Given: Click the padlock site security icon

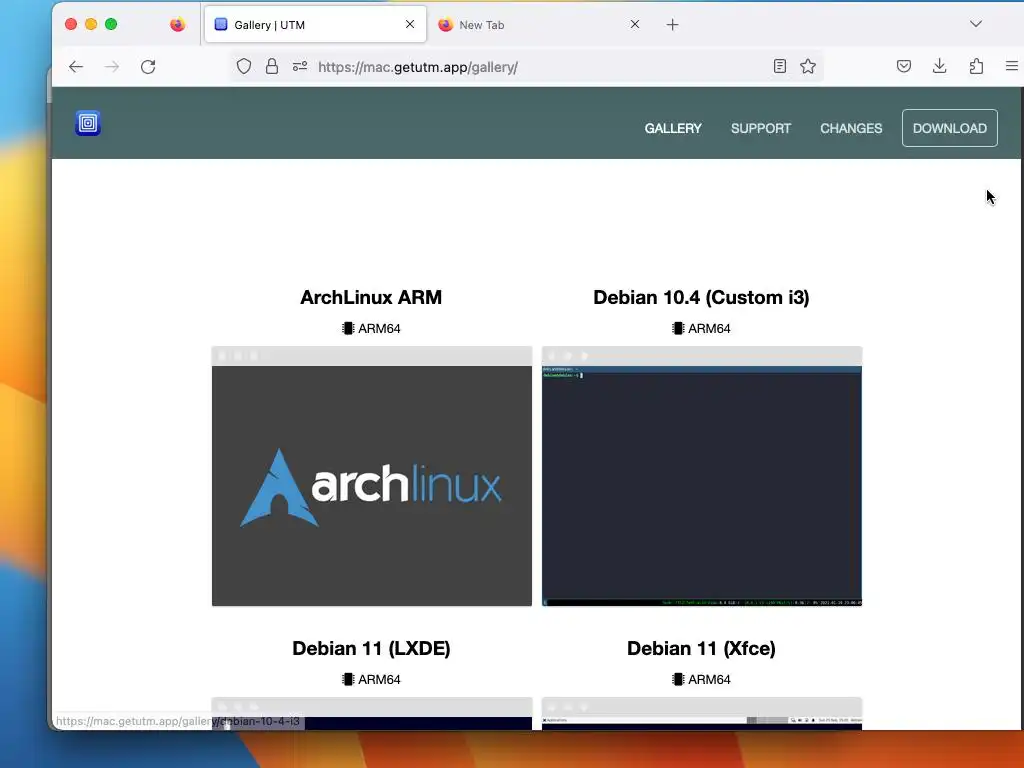Looking at the screenshot, I should [x=272, y=67].
